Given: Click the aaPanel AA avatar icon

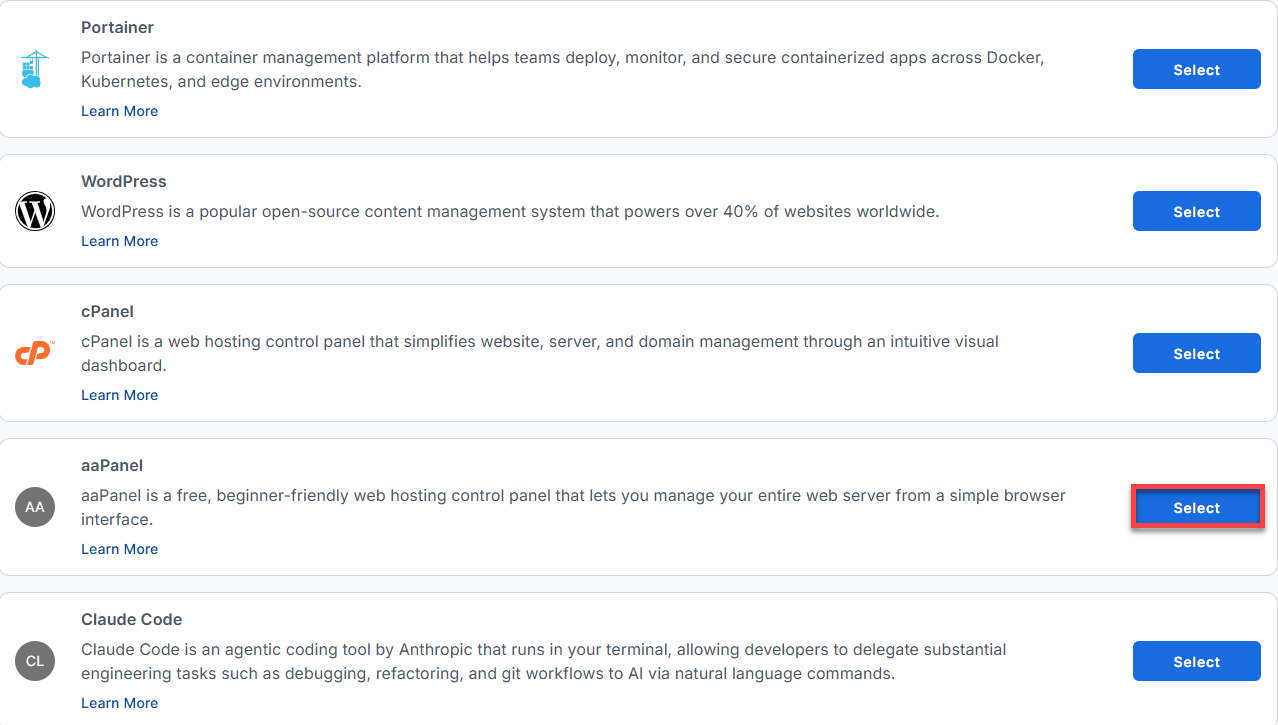Looking at the screenshot, I should tap(35, 507).
